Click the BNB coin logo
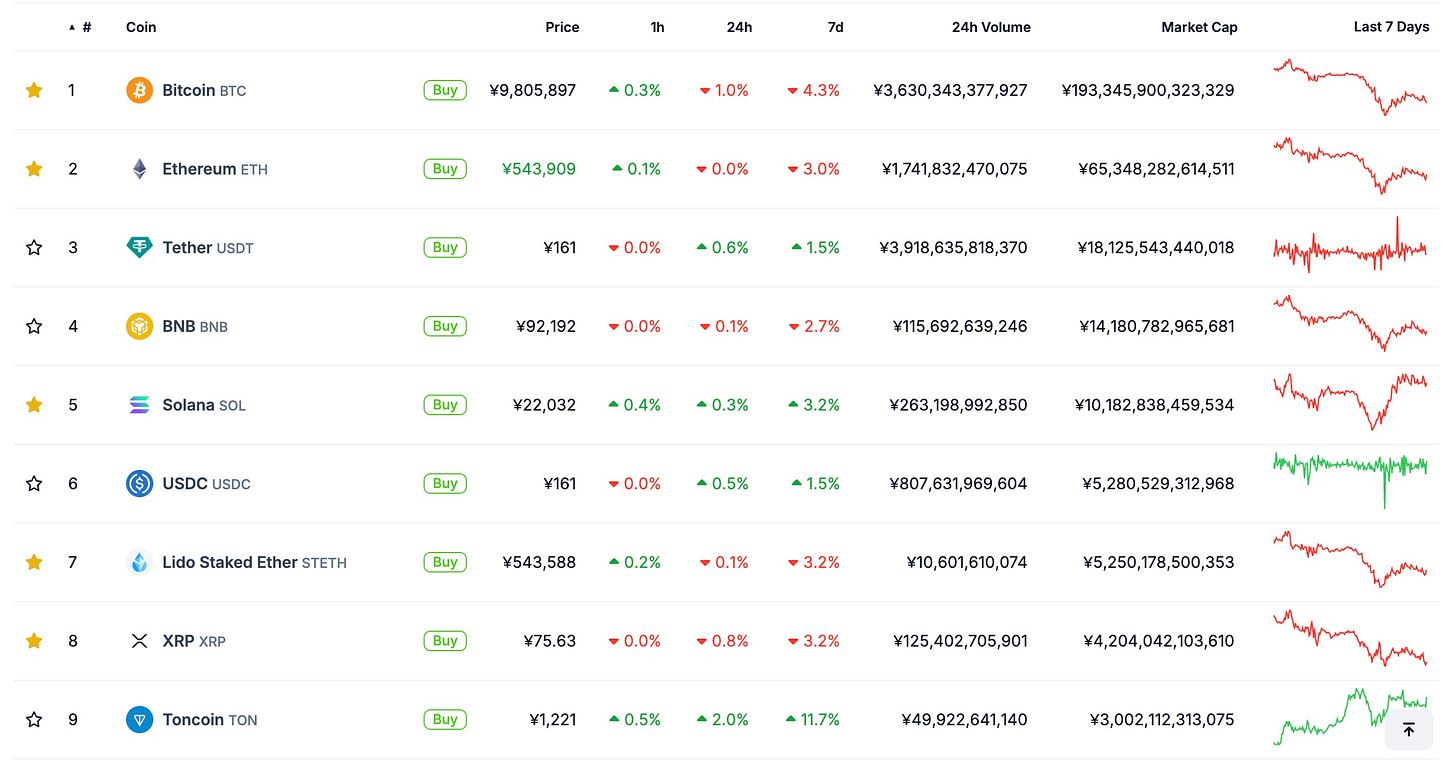Viewport: 1456px width, 763px height. (x=139, y=326)
